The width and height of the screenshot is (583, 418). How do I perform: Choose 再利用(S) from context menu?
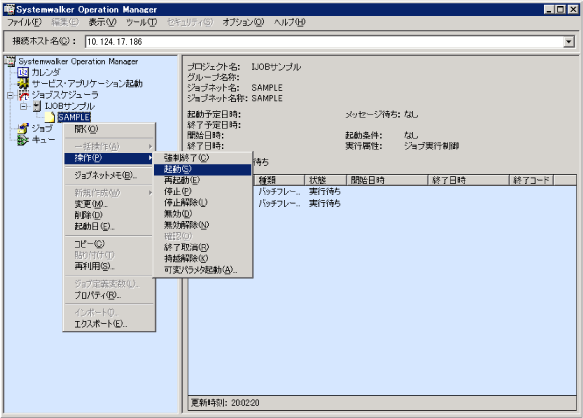[x=109, y=266]
